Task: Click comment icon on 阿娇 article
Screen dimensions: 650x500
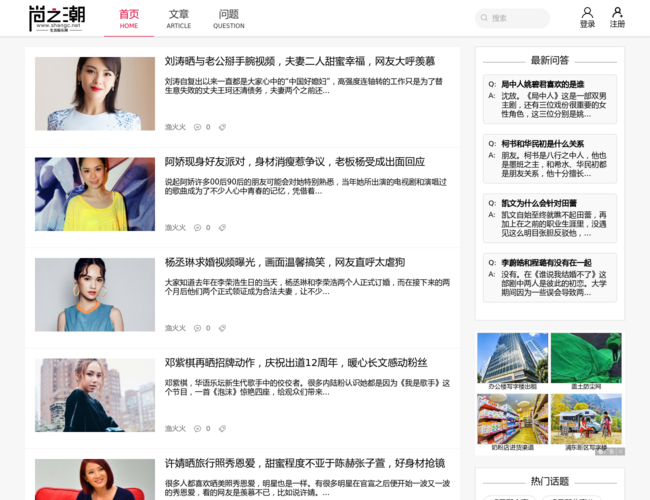Action: click(197, 228)
